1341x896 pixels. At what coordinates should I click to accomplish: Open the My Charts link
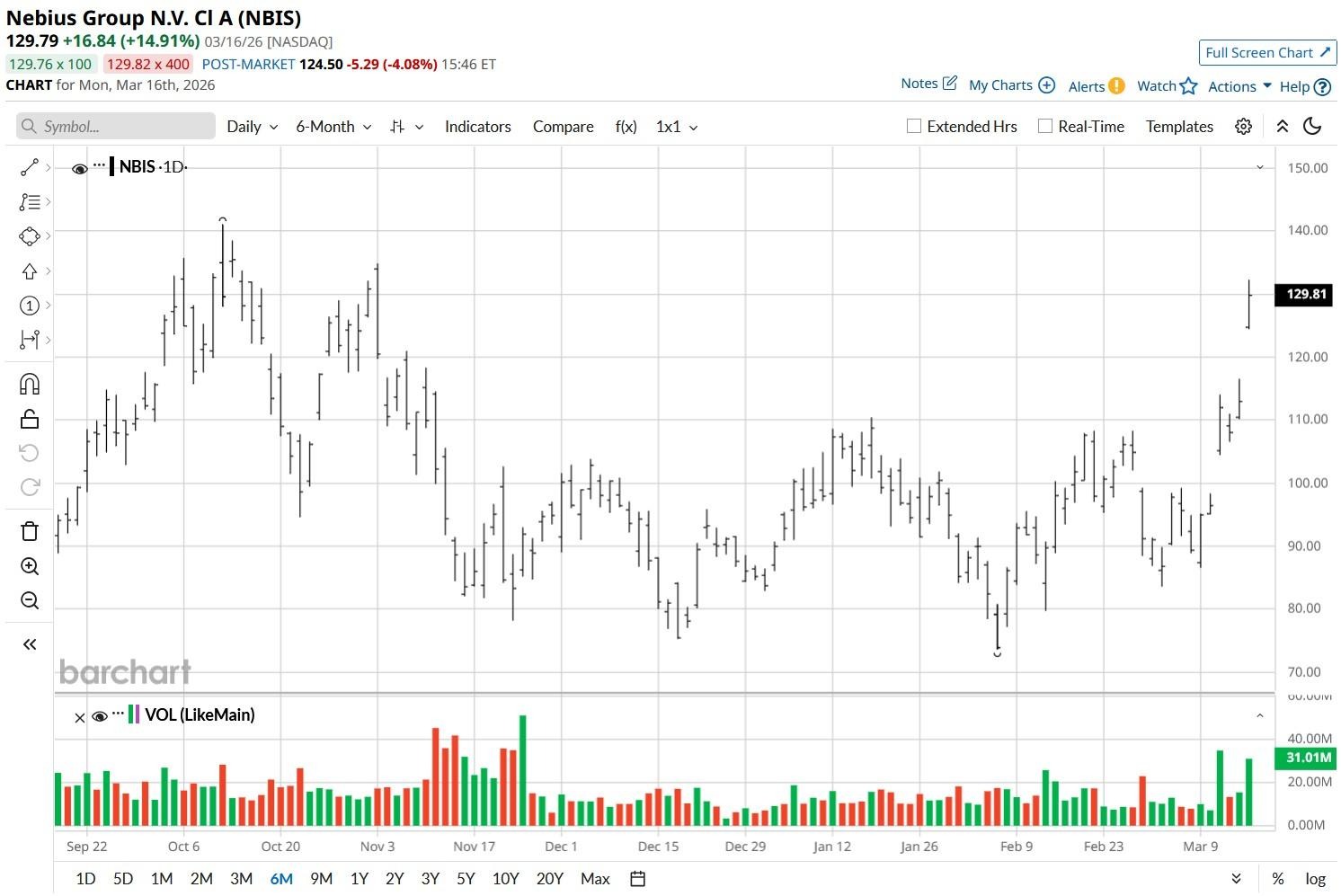pyautogui.click(x=1000, y=85)
